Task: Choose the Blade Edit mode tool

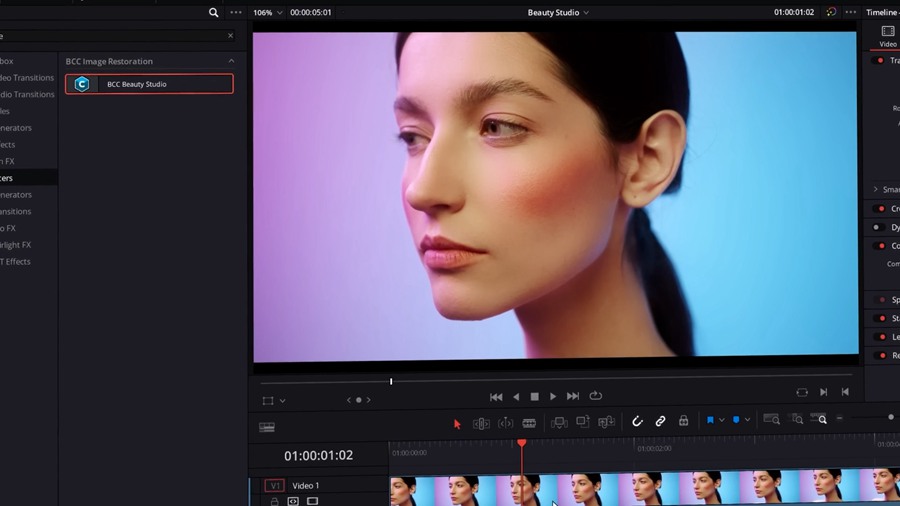Action: pyautogui.click(x=529, y=423)
